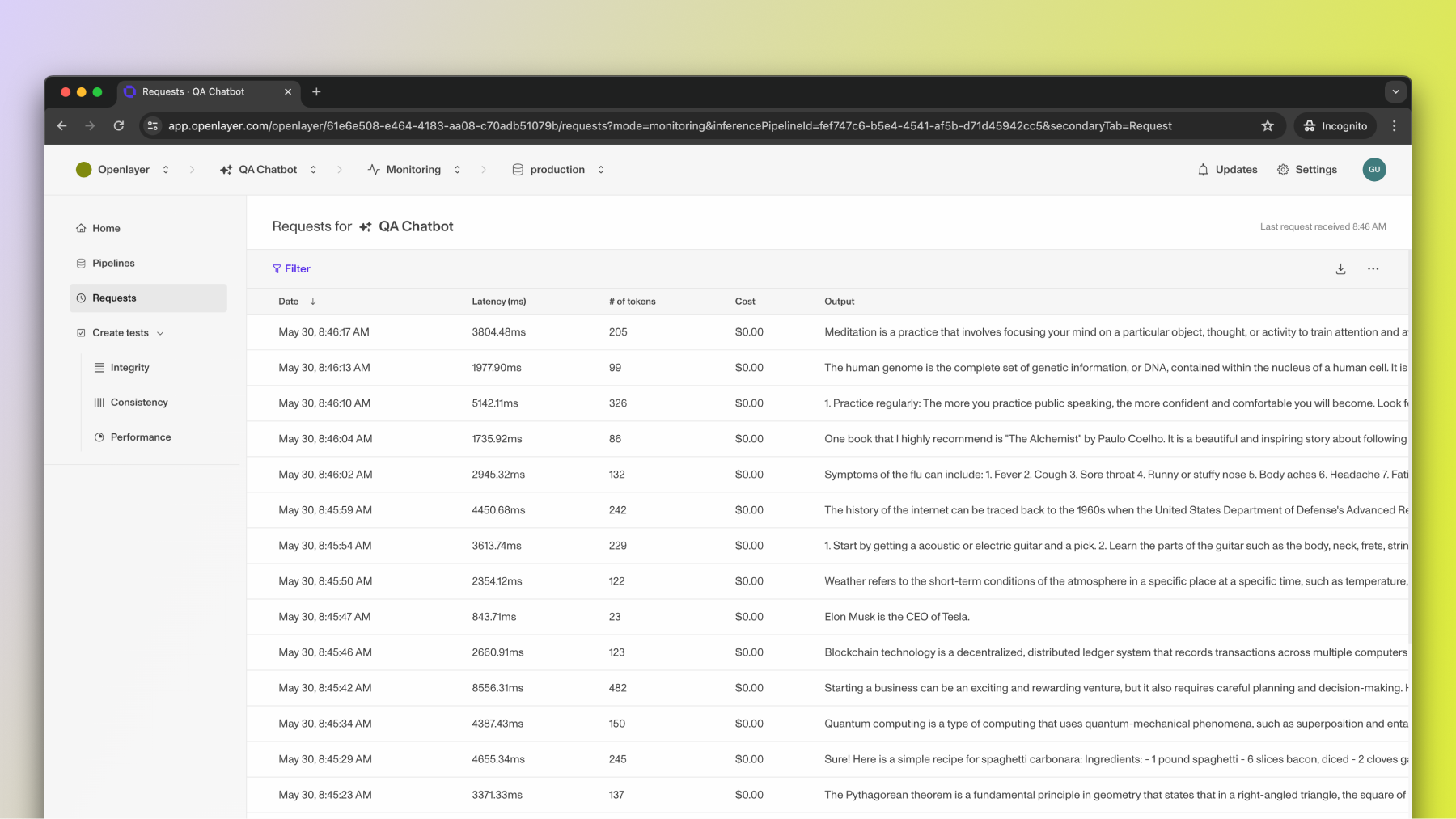The image size is (1456, 819).
Task: Click the production database icon
Action: tap(518, 170)
